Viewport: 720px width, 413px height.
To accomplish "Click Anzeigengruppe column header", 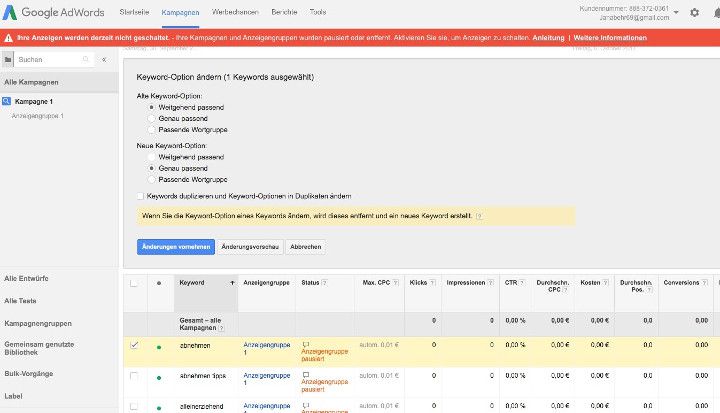I will (x=266, y=283).
